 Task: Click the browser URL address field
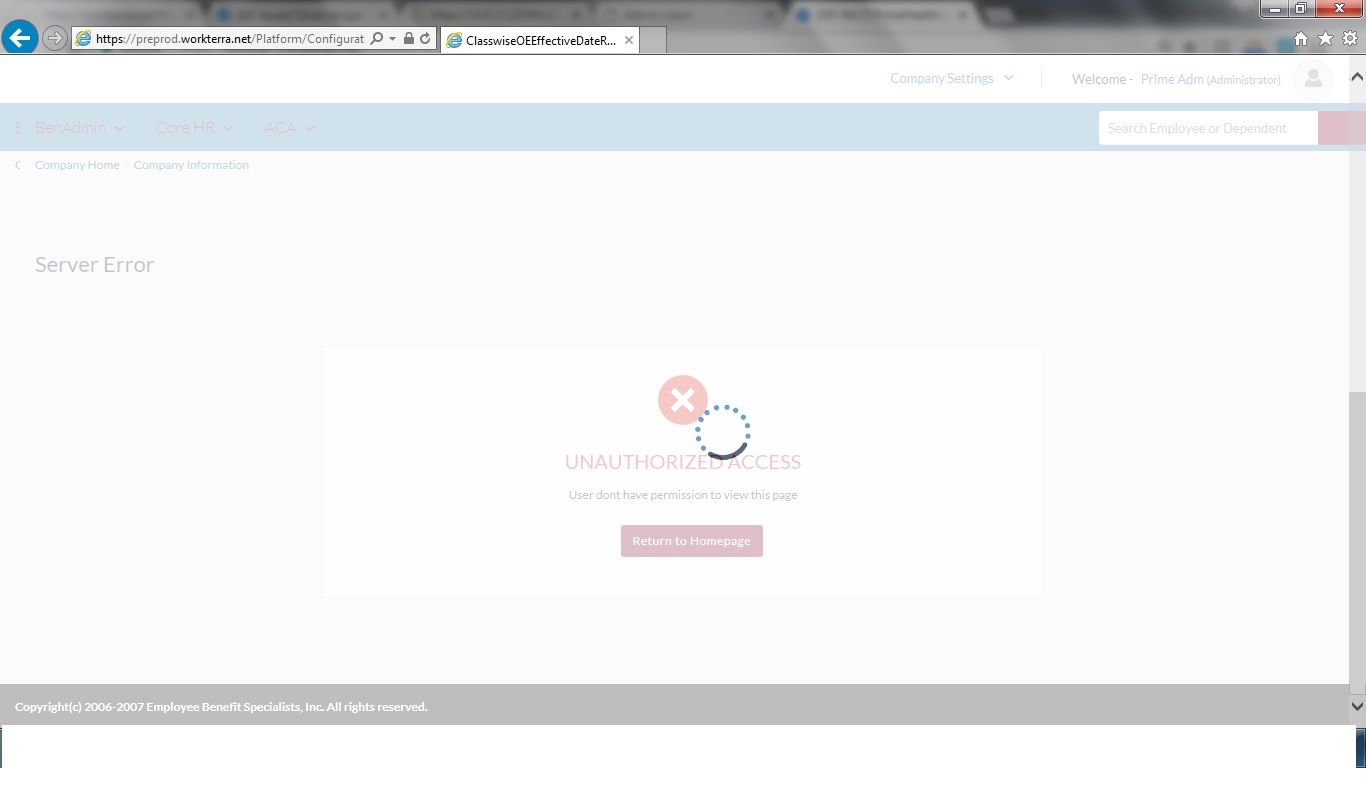click(x=229, y=39)
